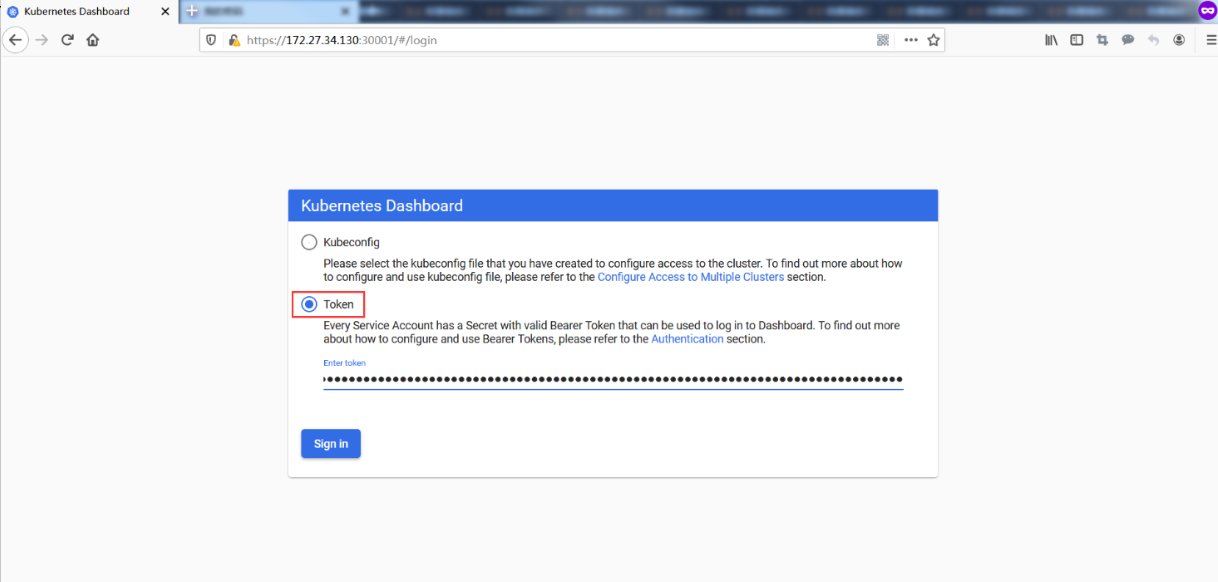Open the QR code icon in address bar
This screenshot has width=1218, height=582.
(883, 40)
